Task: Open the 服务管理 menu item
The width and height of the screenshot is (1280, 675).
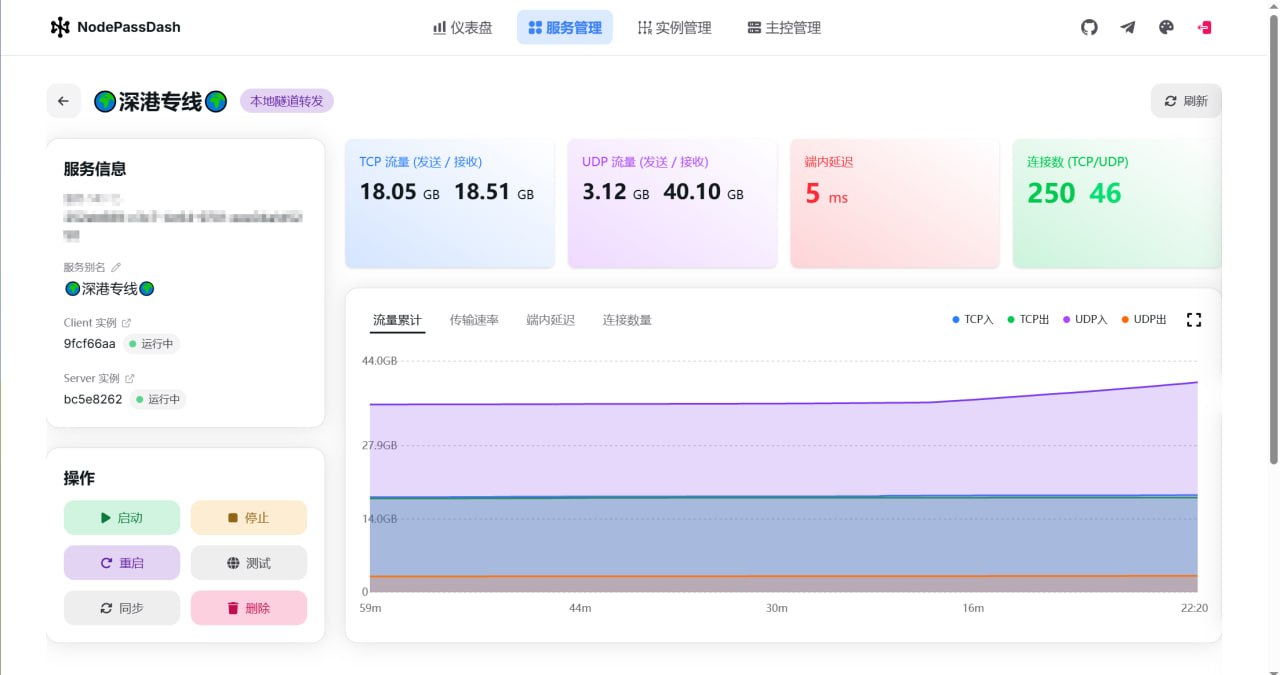Action: (x=565, y=28)
